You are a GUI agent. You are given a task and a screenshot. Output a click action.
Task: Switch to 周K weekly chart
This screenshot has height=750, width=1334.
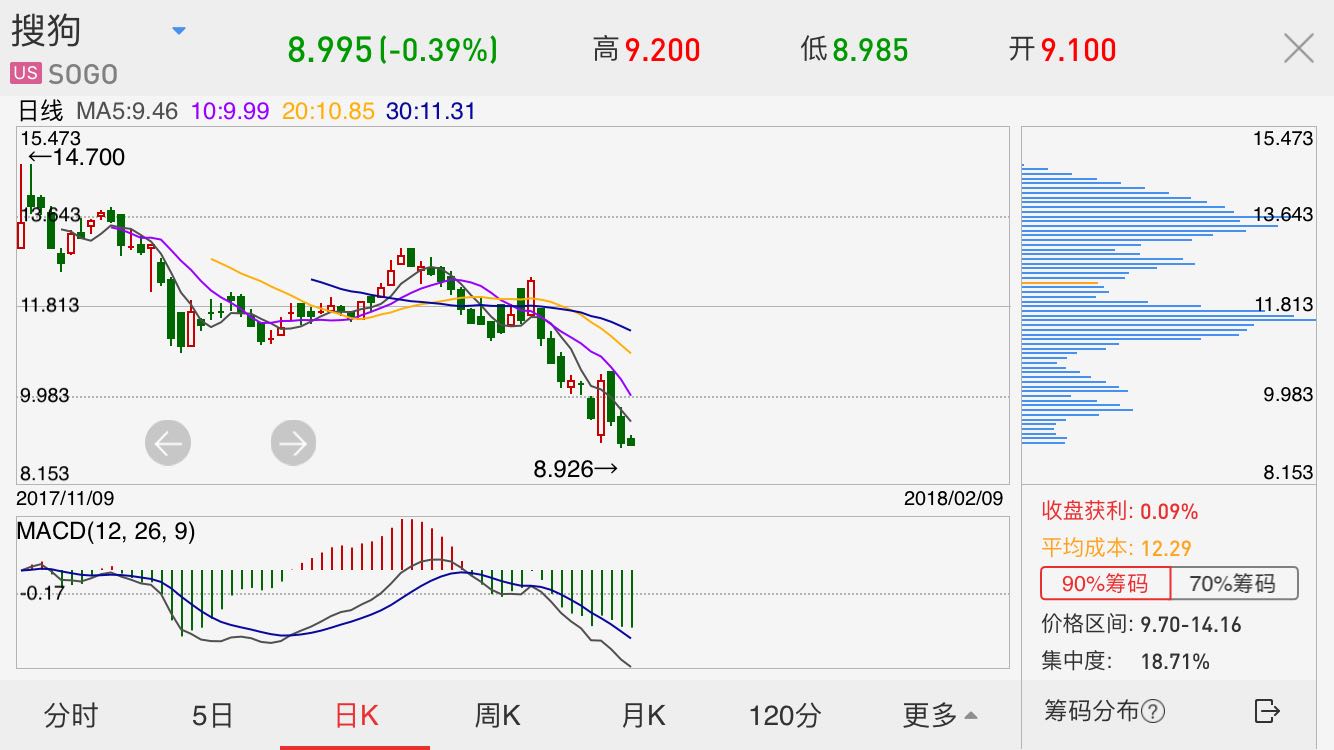[497, 715]
